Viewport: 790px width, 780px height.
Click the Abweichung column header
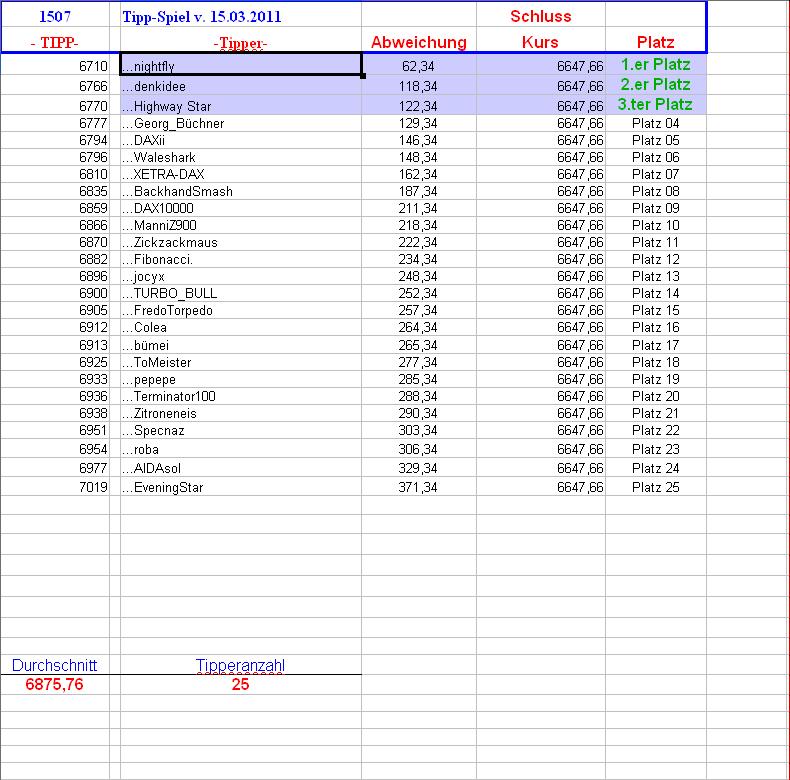point(419,42)
